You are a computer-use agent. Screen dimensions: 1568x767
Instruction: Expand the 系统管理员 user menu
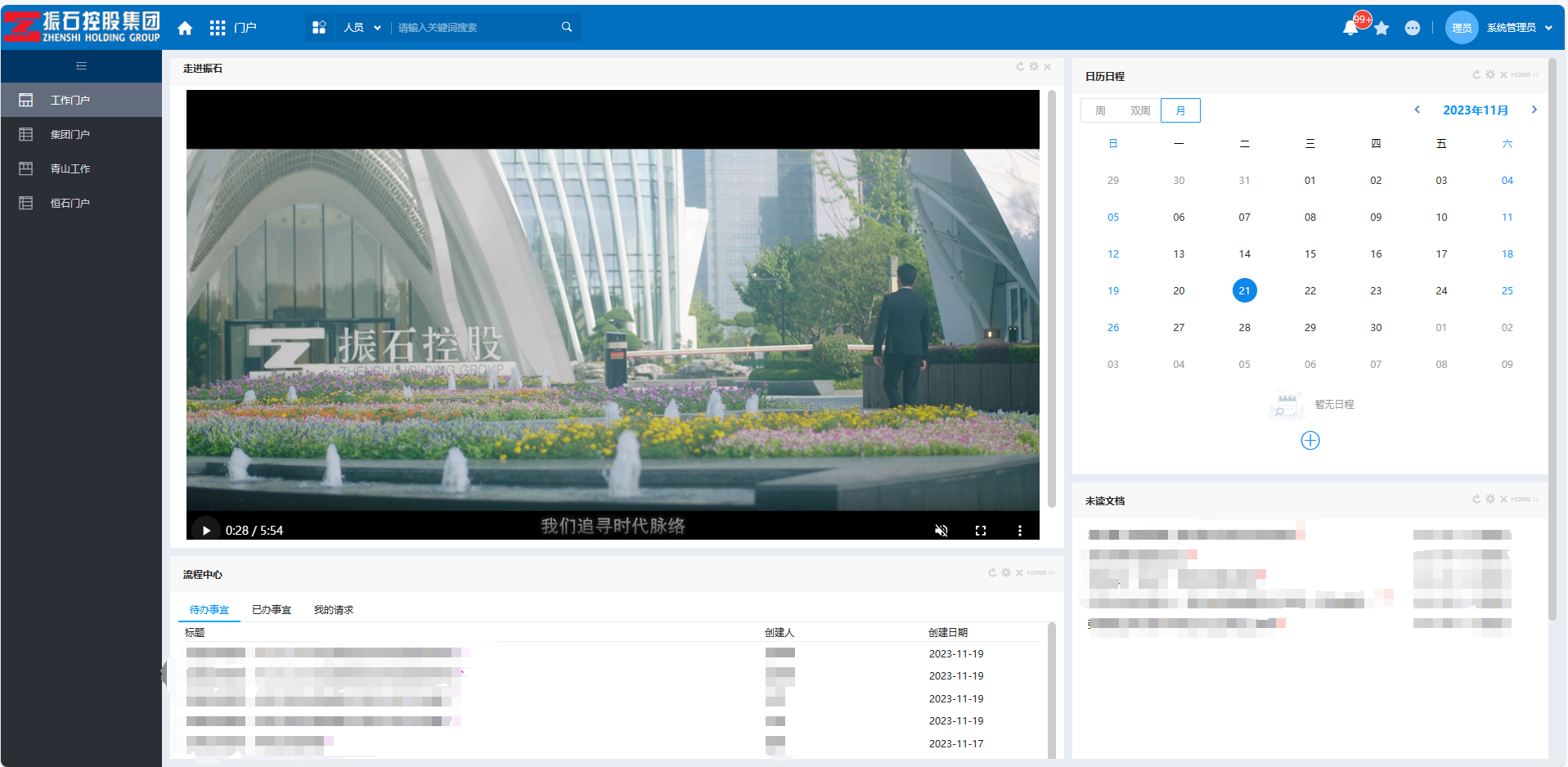click(x=1548, y=28)
